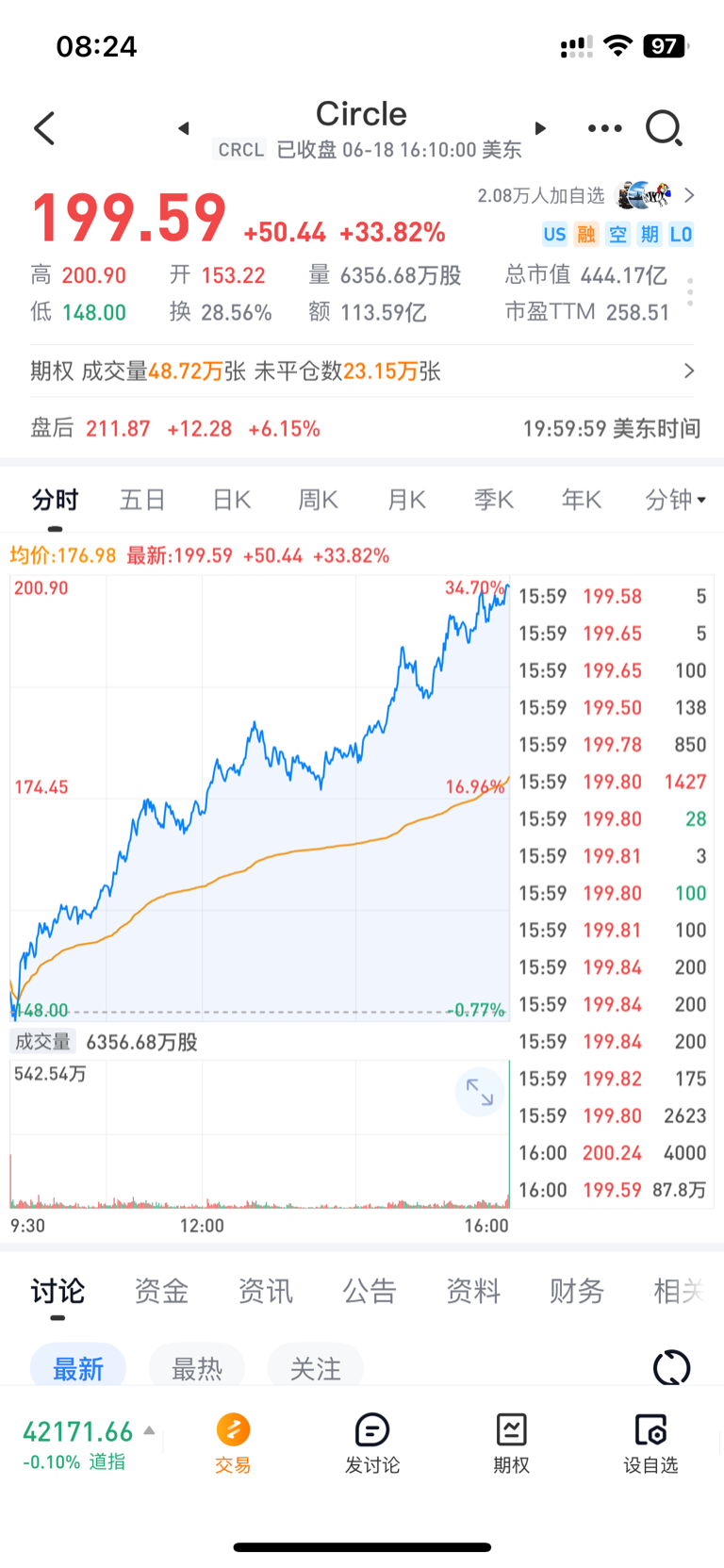Open the 财务 financials tab

coord(576,1291)
